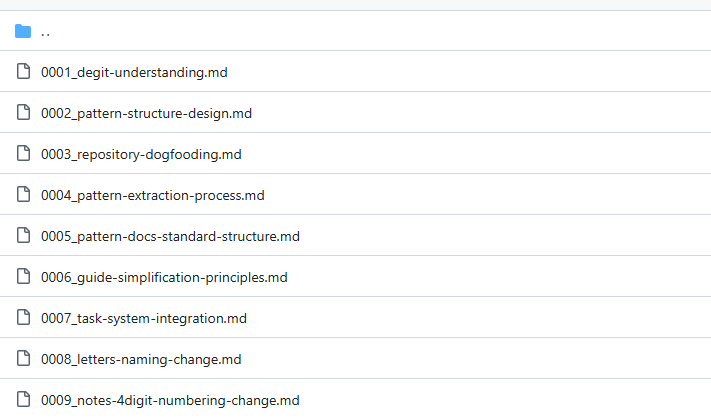Open 0001_degit-understanding.md file
Screen dimensions: 711x419
click(x=136, y=72)
